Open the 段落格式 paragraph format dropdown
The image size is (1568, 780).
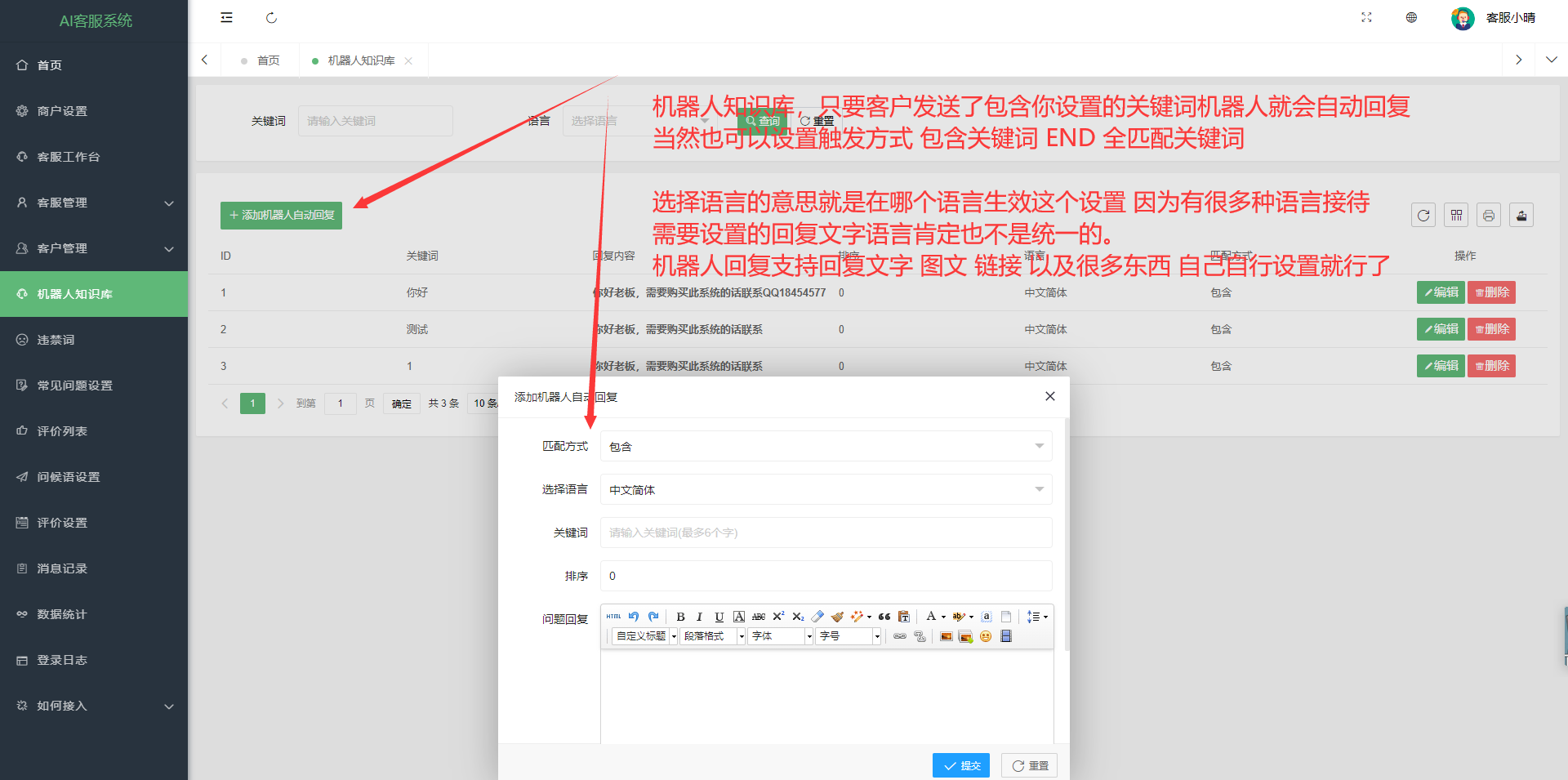click(x=712, y=636)
